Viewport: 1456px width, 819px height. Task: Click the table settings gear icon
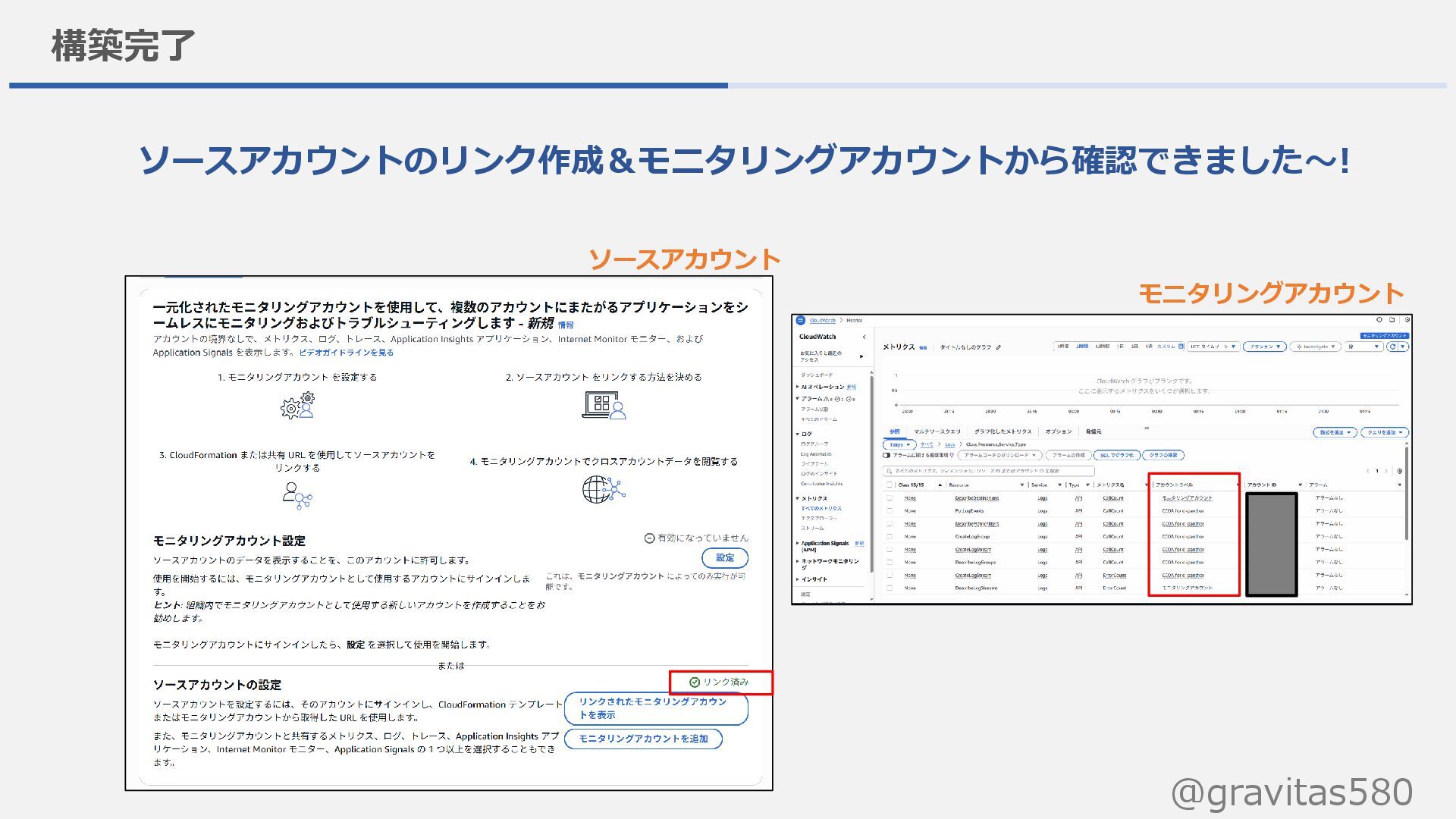point(1399,471)
